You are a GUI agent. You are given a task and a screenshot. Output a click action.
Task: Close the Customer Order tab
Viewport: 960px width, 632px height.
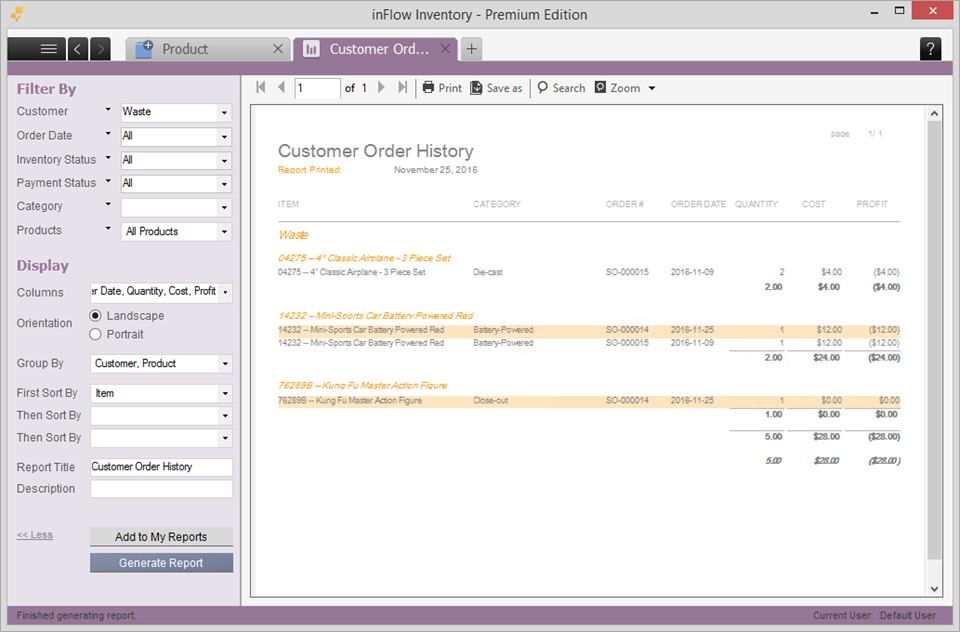446,49
